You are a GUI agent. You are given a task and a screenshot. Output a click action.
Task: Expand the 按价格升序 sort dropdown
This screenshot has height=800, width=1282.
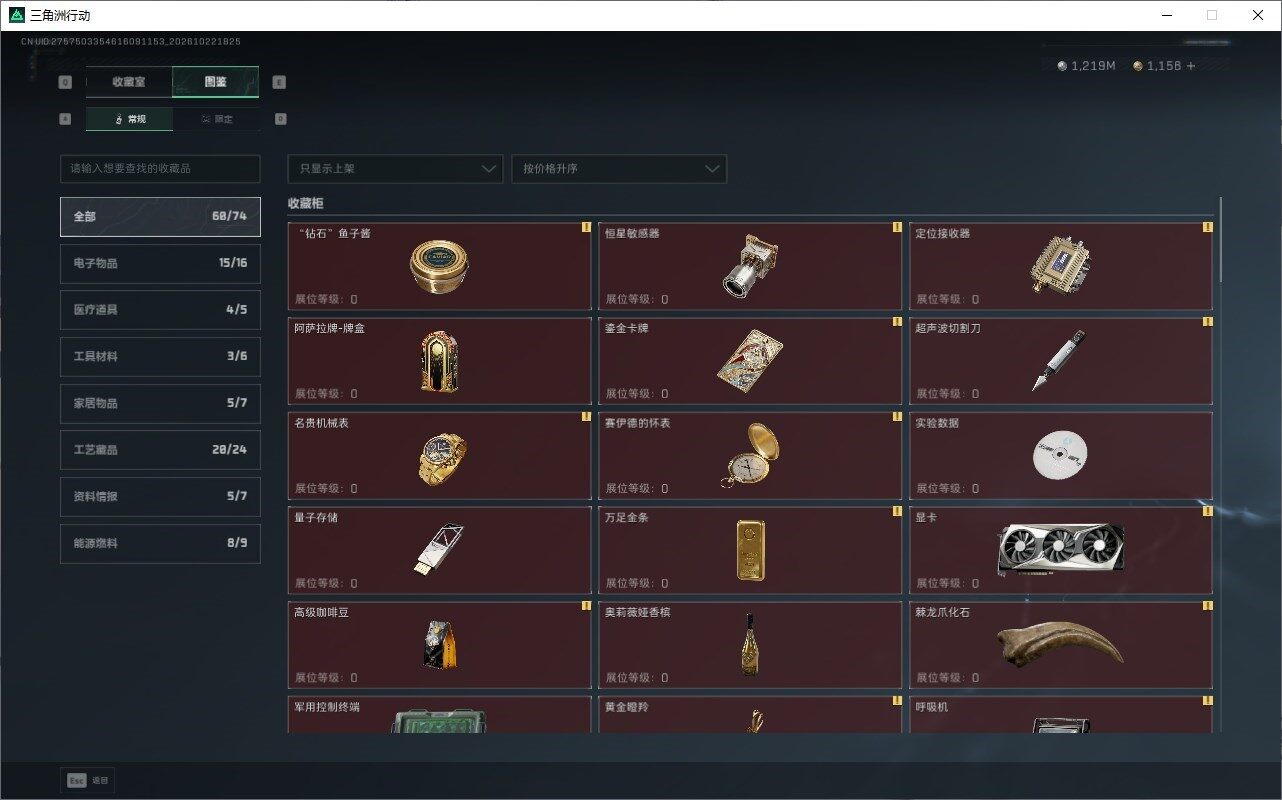tap(619, 169)
